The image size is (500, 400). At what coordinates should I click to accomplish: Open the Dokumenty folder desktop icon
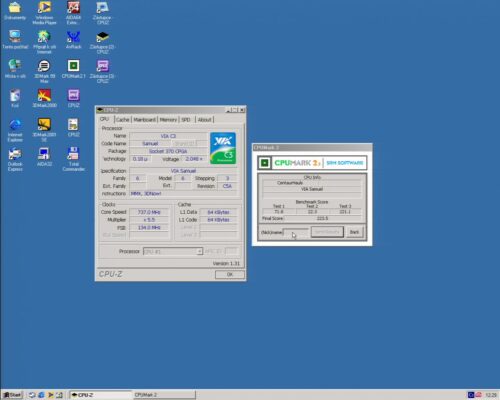point(15,11)
